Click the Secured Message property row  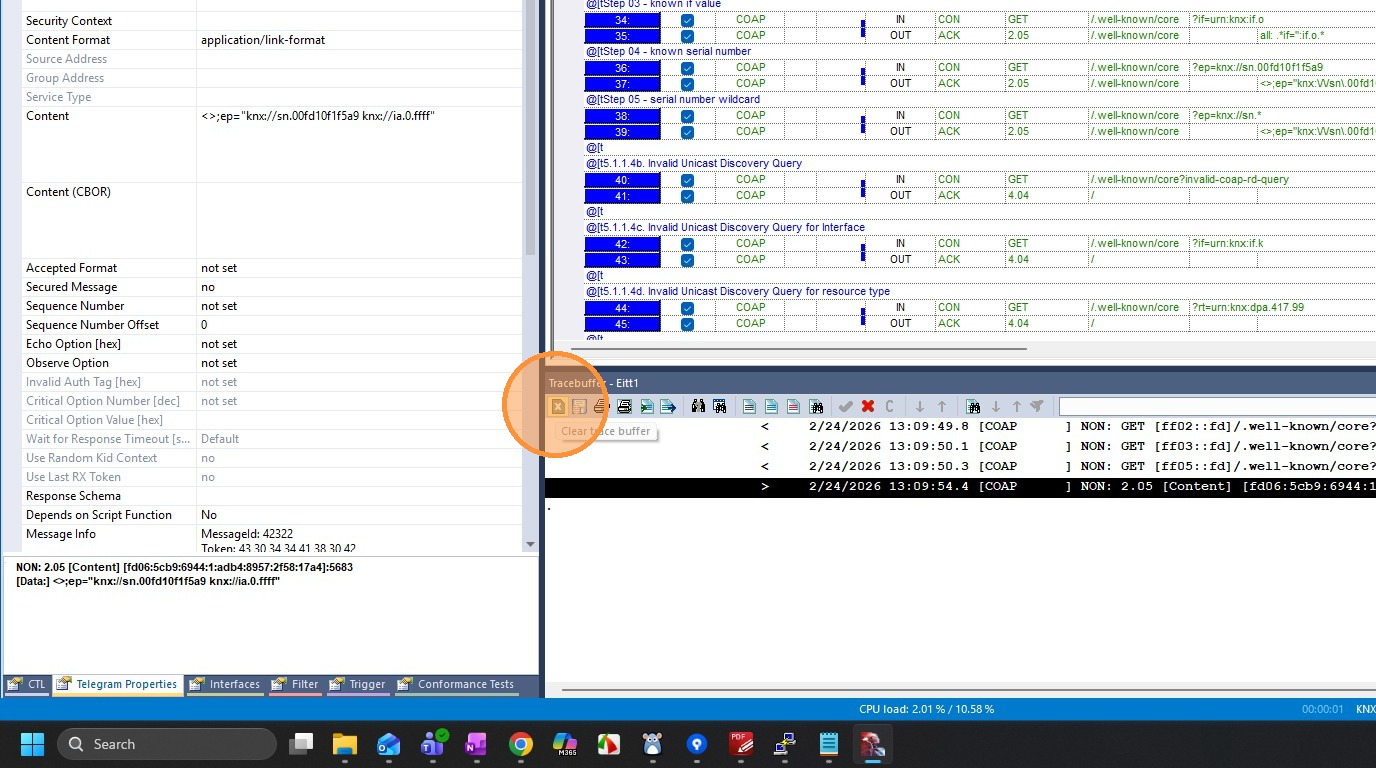272,287
